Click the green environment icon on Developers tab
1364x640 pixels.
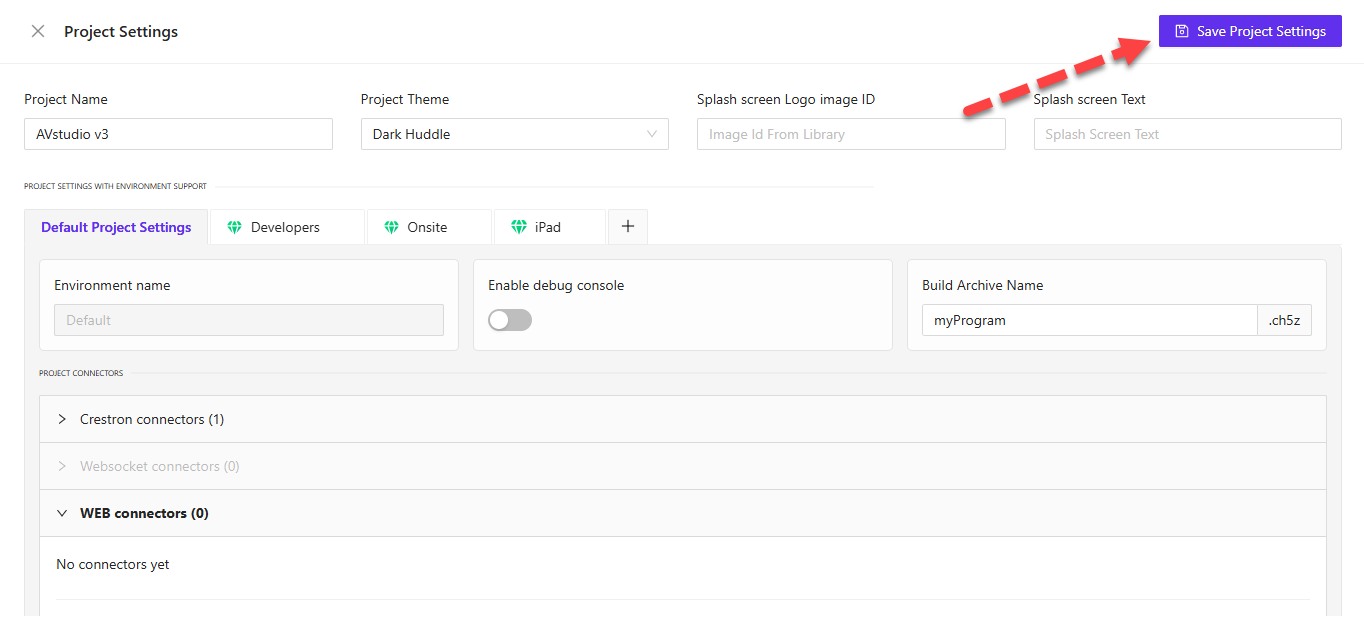point(232,226)
